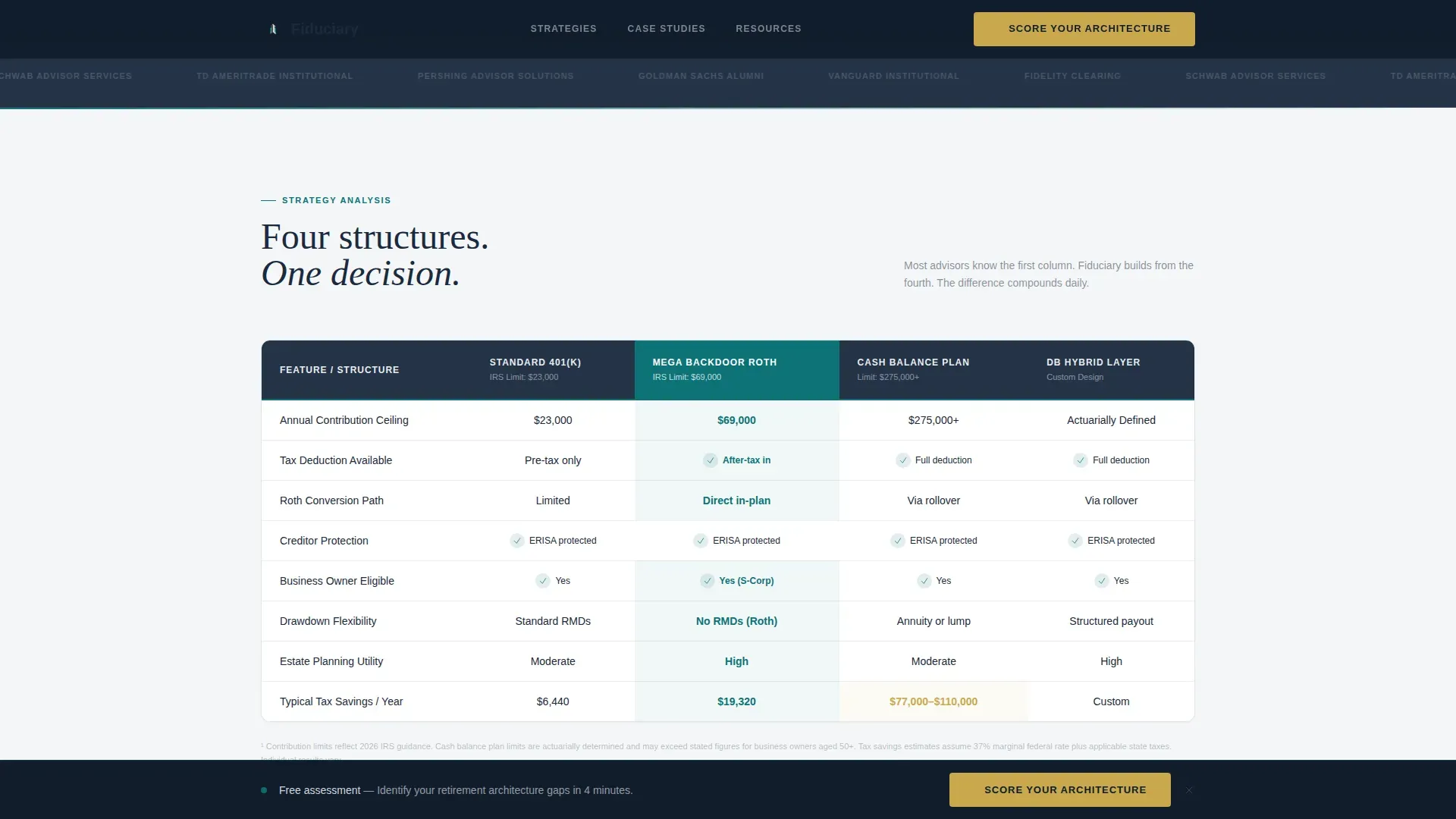Click the bottom banner Score Your Architecture button
The height and width of the screenshot is (819, 1456).
click(x=1059, y=789)
